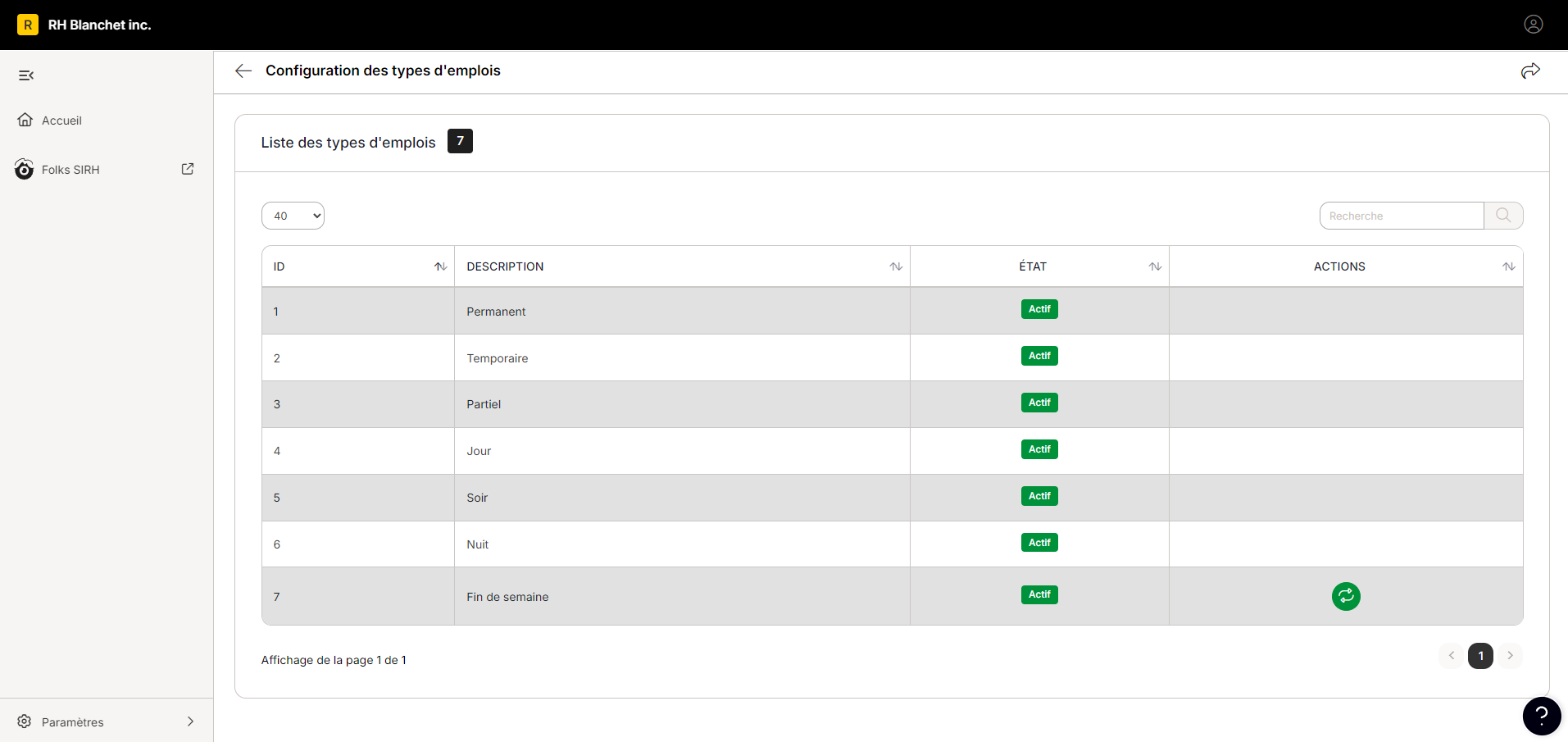
Task: Click the share arrow icon
Action: click(1530, 71)
